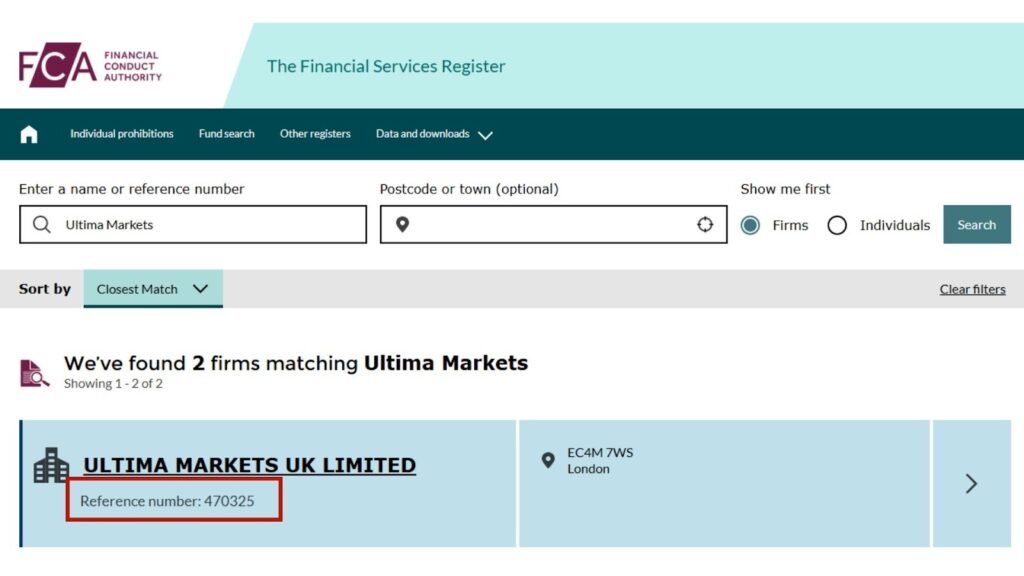Screen dimensions: 1024x576
Task: Click the Clear filters link
Action: [972, 289]
